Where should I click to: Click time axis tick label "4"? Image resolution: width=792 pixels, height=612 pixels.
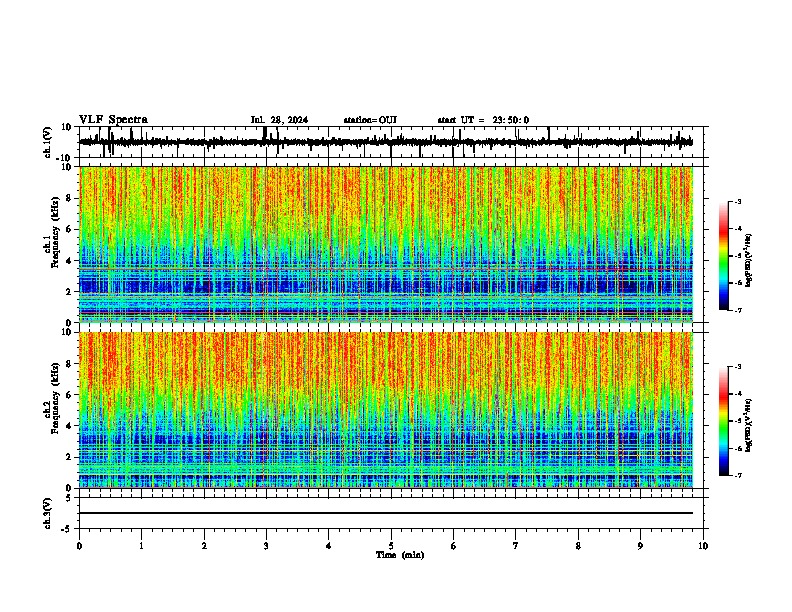coord(329,545)
